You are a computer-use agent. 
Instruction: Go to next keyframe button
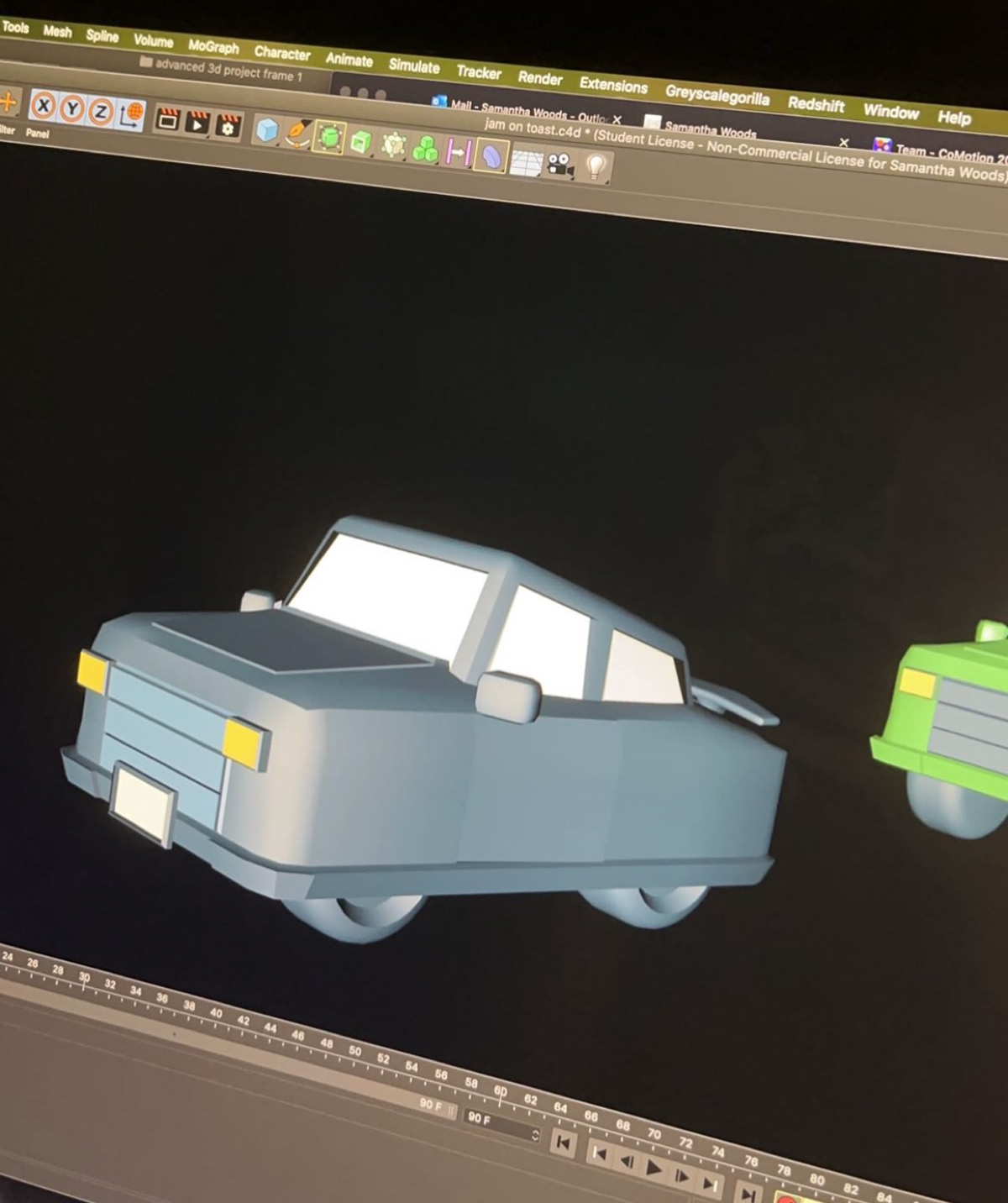tap(711, 1183)
